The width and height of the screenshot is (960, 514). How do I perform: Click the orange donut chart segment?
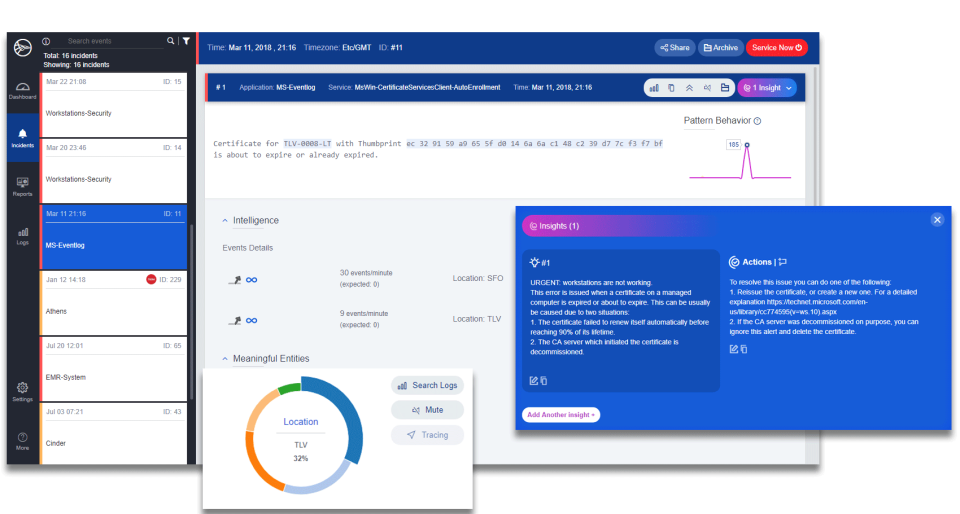[x=259, y=462]
